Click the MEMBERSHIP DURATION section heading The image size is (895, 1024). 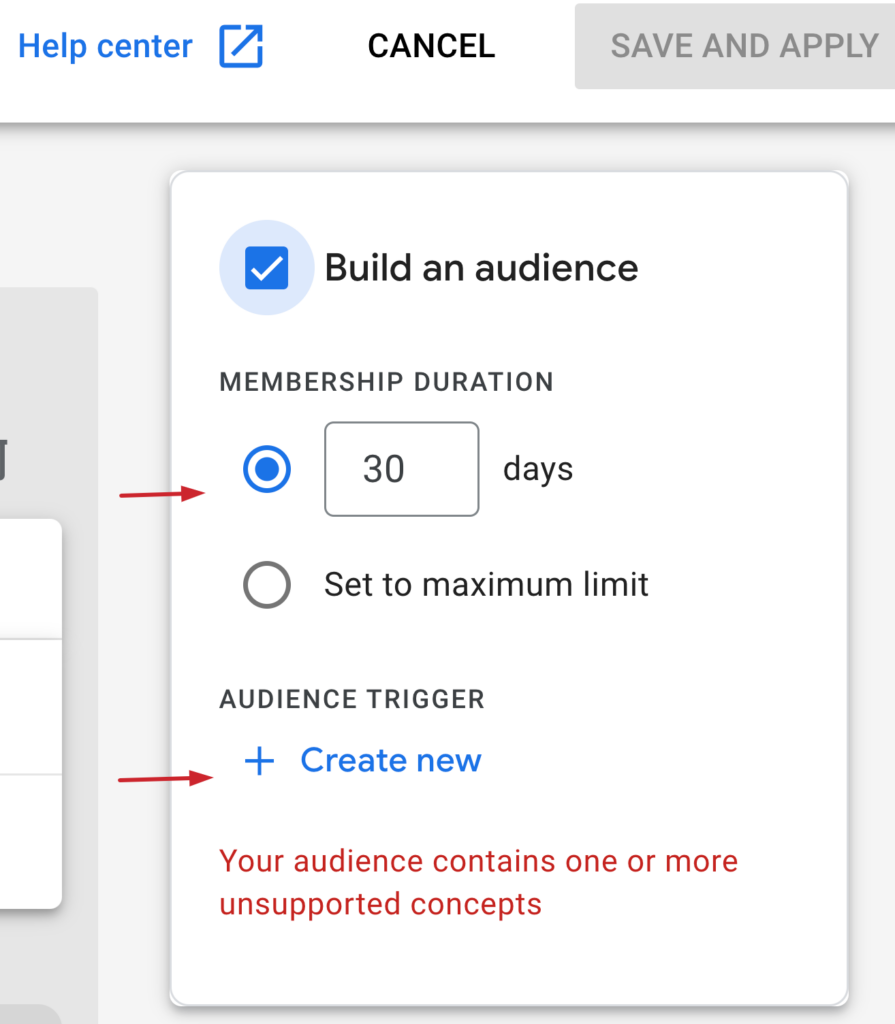click(386, 382)
